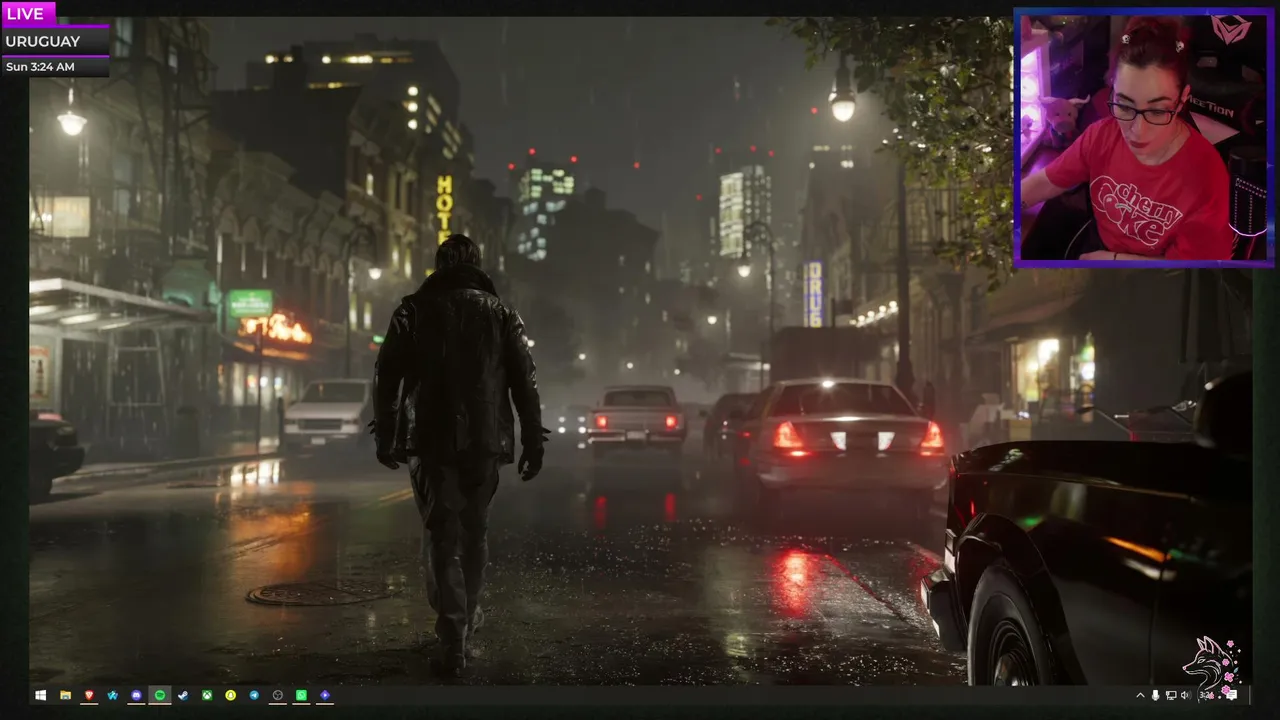Launch the blue W app in taskbar
This screenshot has width=1280, height=720.
(112, 695)
